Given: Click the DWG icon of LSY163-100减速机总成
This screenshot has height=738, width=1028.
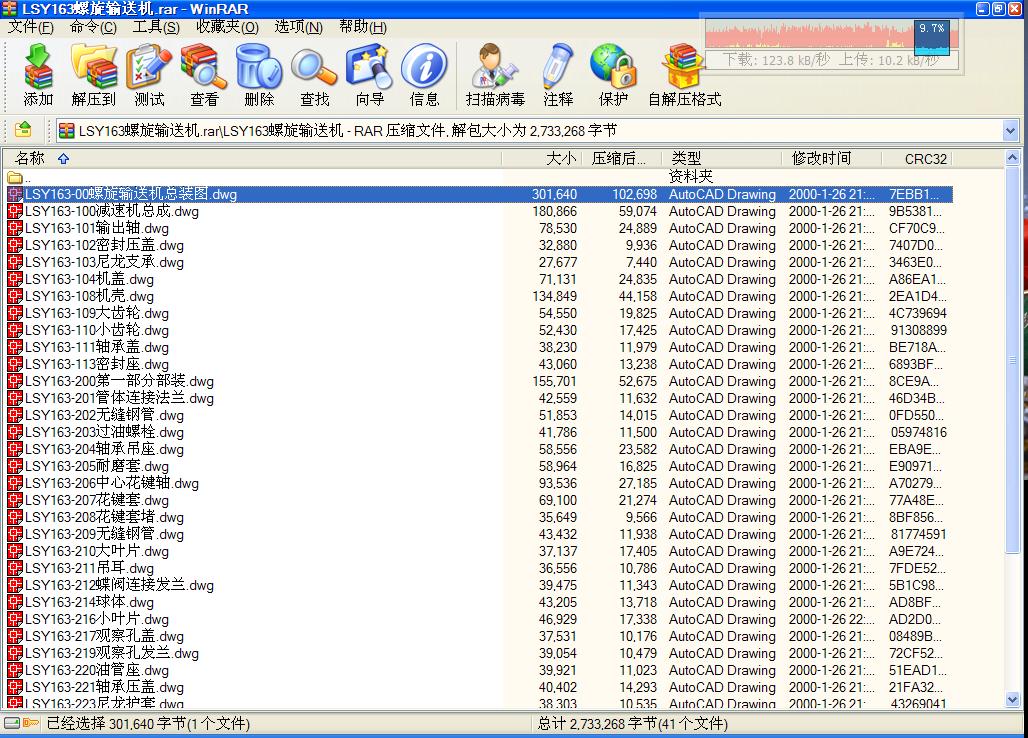Looking at the screenshot, I should 15,211.
